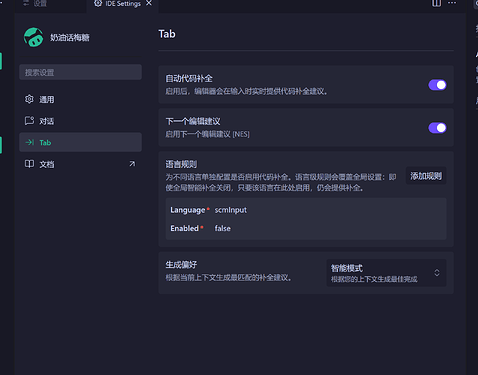Click the 语言规则 heading
Image resolution: width=478 pixels, height=375 pixels.
181,164
